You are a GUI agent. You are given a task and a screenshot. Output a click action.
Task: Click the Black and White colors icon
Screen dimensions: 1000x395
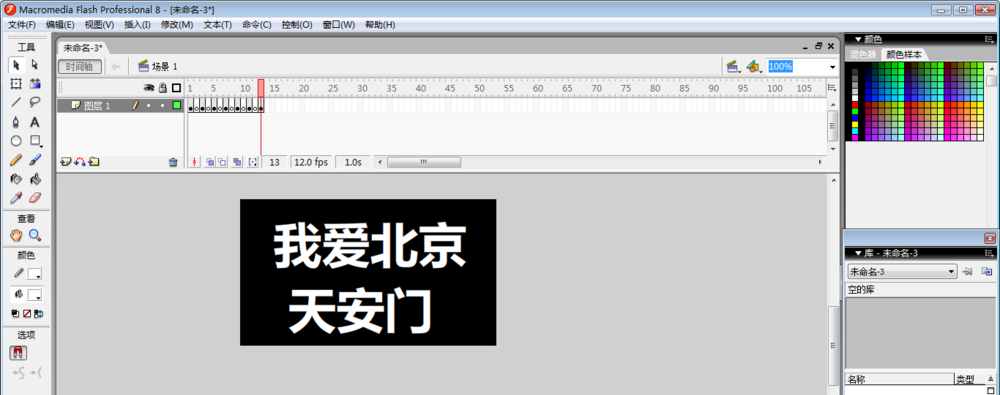[15, 314]
